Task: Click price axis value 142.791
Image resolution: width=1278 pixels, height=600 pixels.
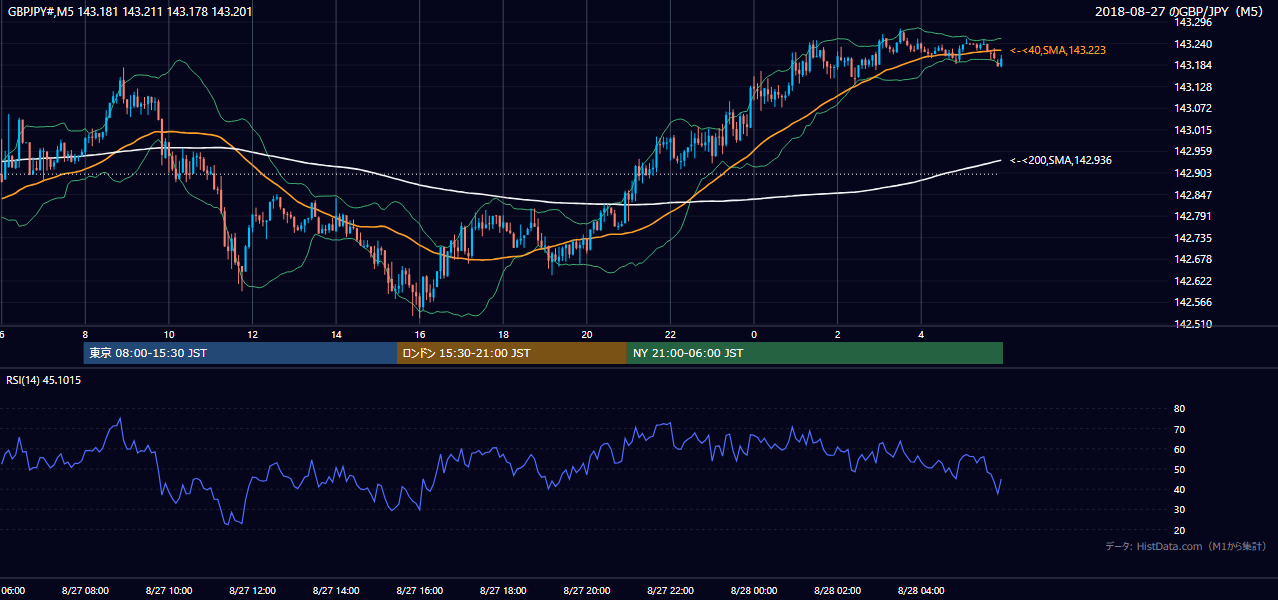Action: [x=1192, y=216]
